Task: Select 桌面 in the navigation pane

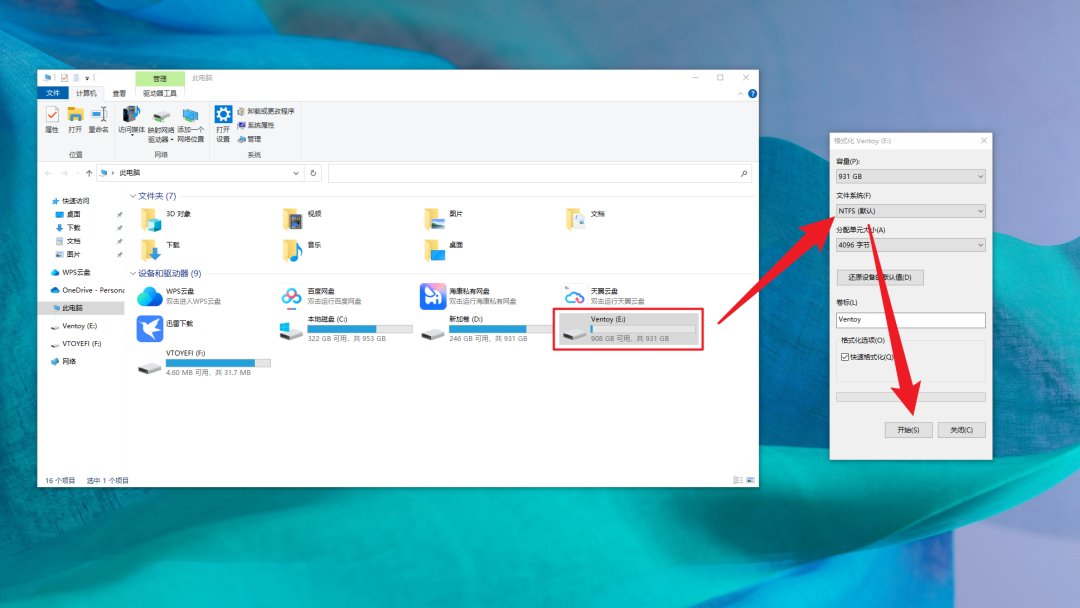Action: pyautogui.click(x=68, y=214)
